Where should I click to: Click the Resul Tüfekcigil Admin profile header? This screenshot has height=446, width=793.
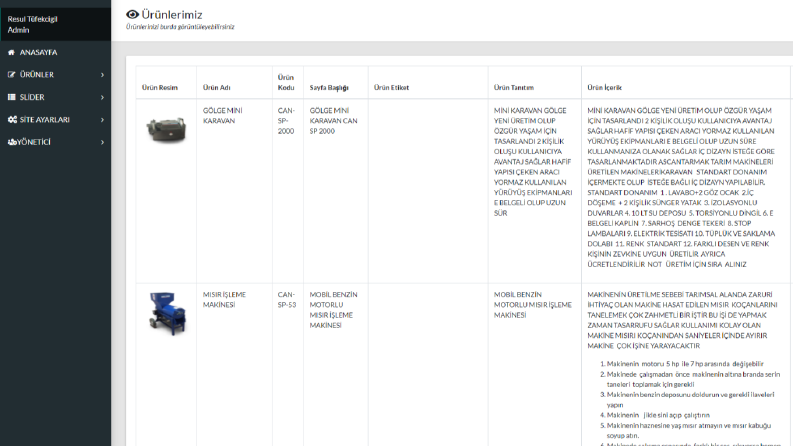pyautogui.click(x=56, y=24)
